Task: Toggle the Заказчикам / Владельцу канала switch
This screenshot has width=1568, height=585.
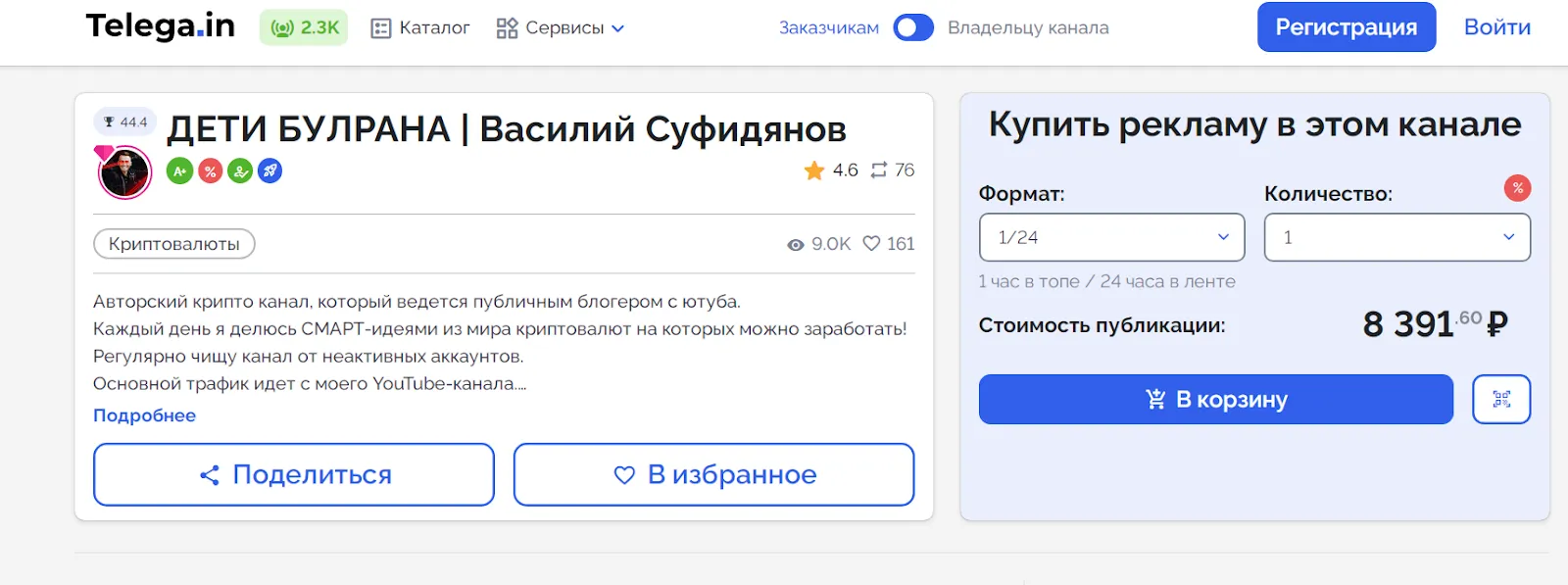Action: coord(913,27)
